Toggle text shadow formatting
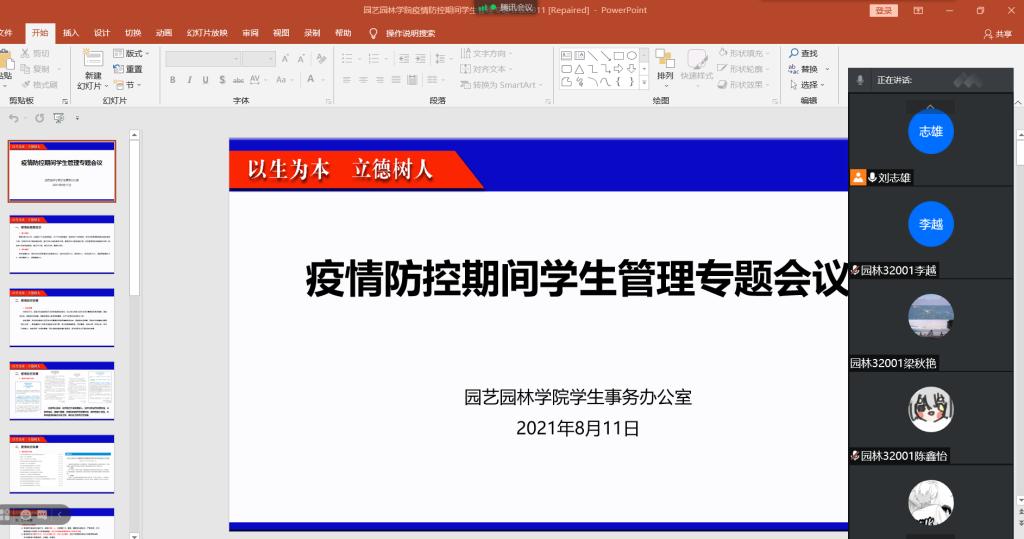 tap(221, 80)
